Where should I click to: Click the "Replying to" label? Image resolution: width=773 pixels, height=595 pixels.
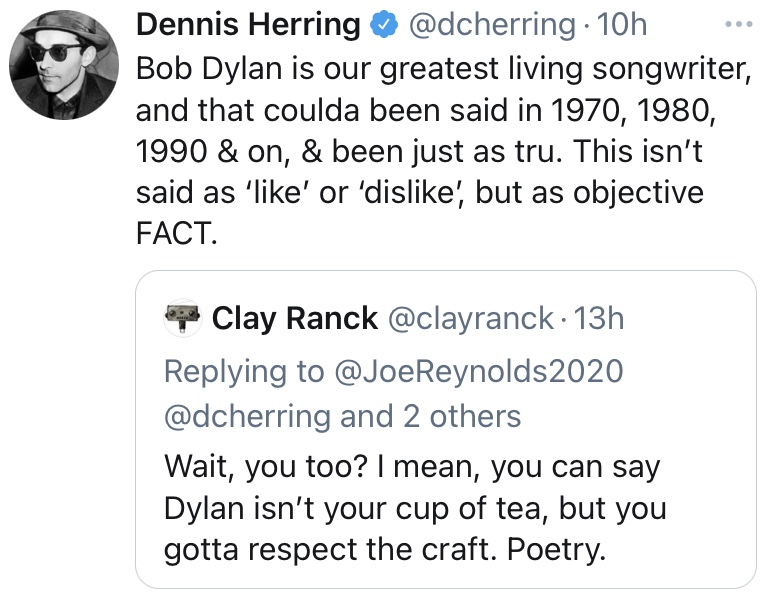pos(243,371)
